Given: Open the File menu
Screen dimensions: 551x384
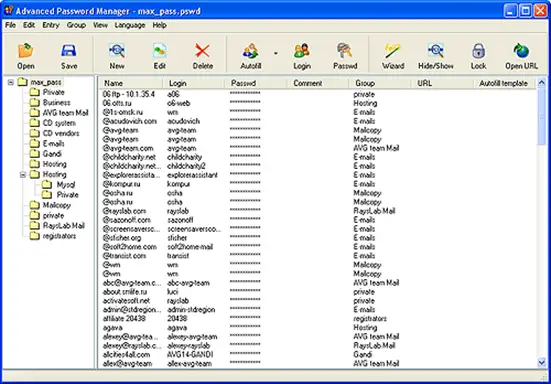Looking at the screenshot, I should click(x=10, y=25).
